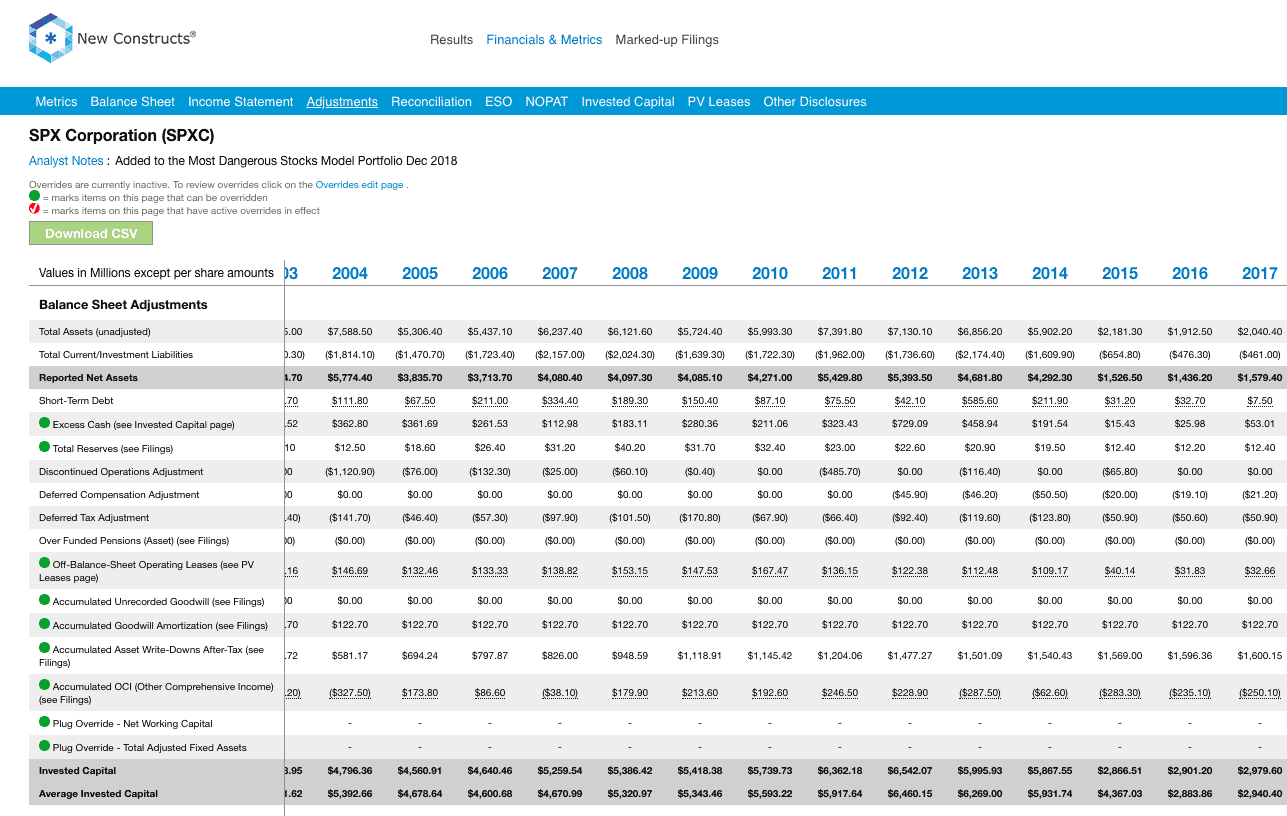
Task: Follow the Overrides edit page link
Action: tap(360, 185)
